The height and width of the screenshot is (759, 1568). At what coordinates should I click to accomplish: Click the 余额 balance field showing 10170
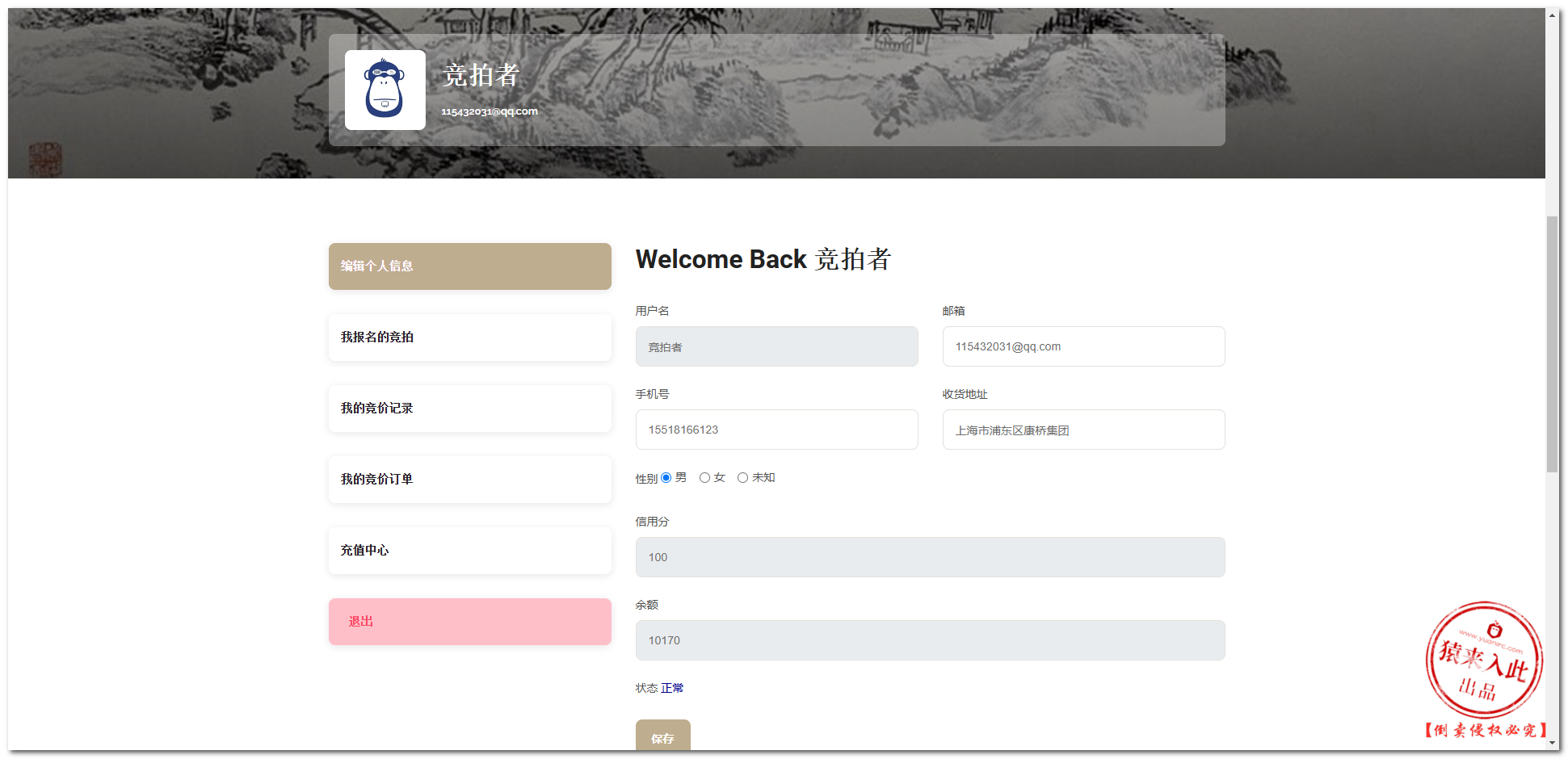pyautogui.click(x=931, y=640)
